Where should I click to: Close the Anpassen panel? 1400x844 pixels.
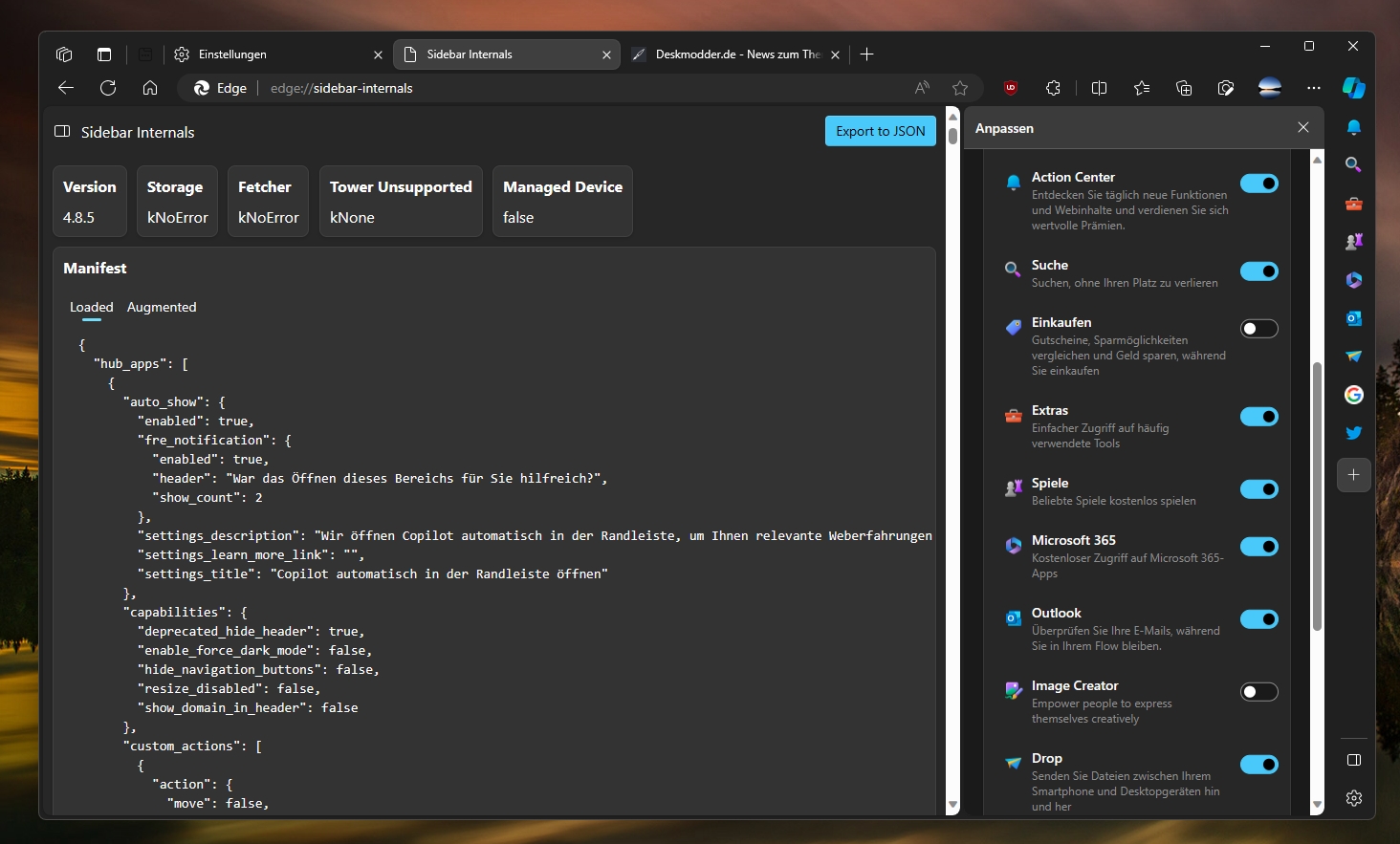point(1303,127)
